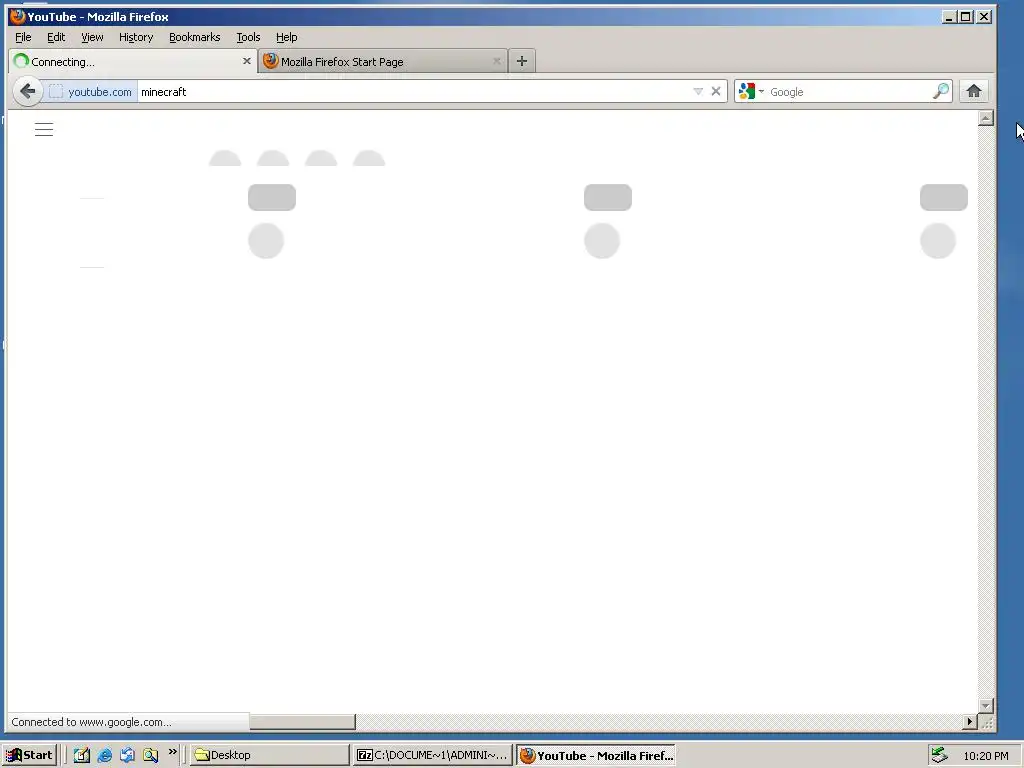Click the horizontal scrollbar right arrow
Image resolution: width=1024 pixels, height=768 pixels.
point(970,722)
